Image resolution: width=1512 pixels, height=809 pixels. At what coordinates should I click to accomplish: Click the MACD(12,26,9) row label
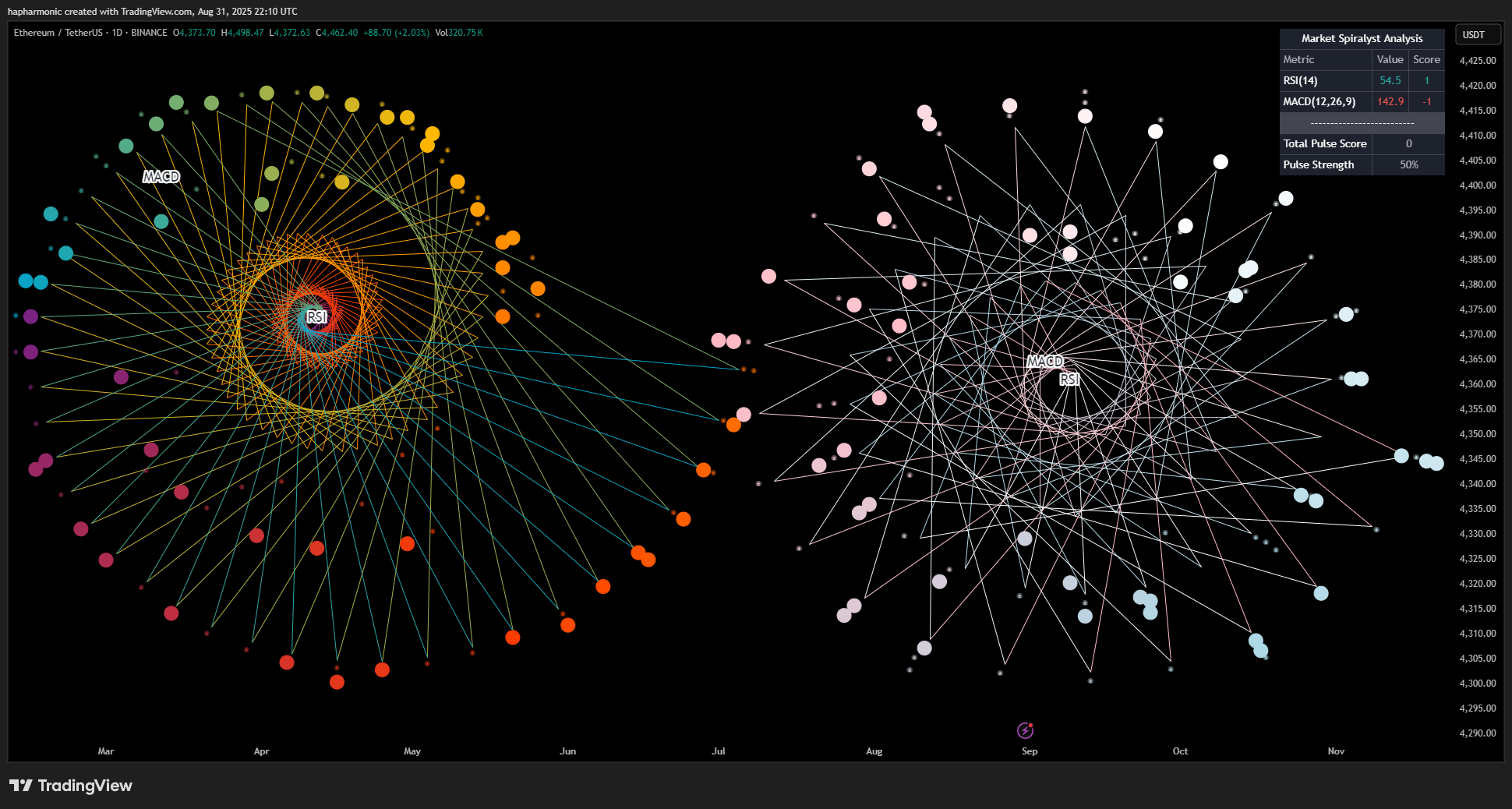[1319, 101]
